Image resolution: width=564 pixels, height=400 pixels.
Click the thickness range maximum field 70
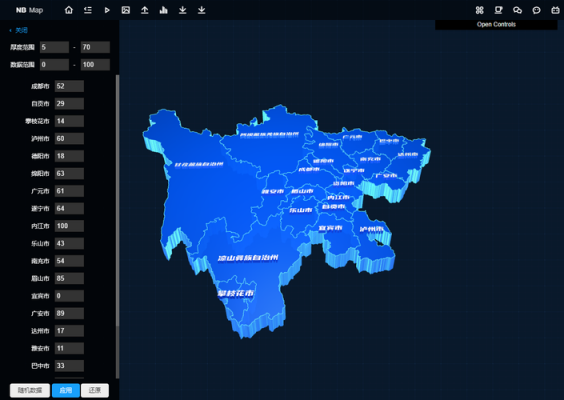coord(95,47)
